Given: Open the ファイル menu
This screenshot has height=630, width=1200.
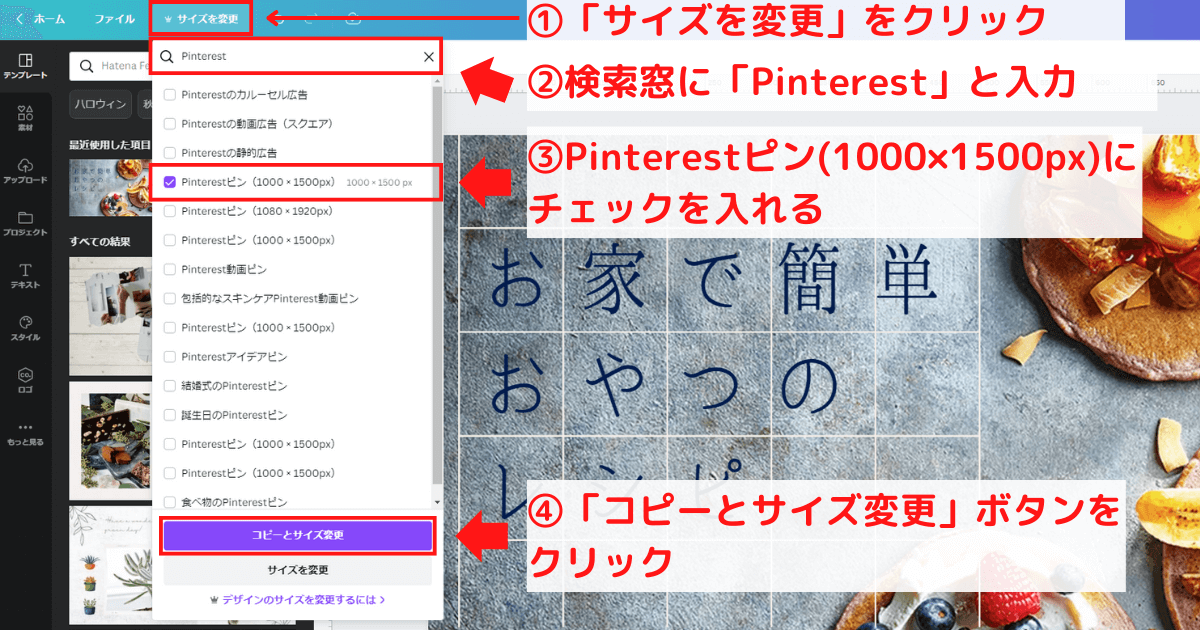Looking at the screenshot, I should 118,17.
